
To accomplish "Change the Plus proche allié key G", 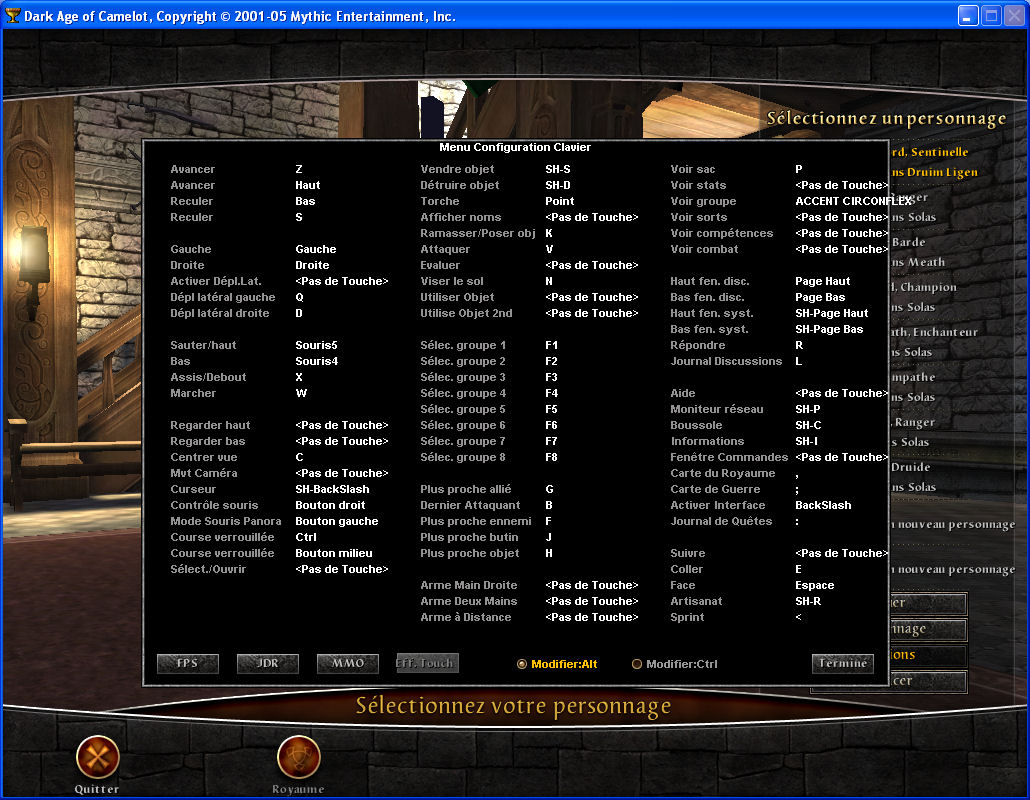I will click(x=549, y=489).
